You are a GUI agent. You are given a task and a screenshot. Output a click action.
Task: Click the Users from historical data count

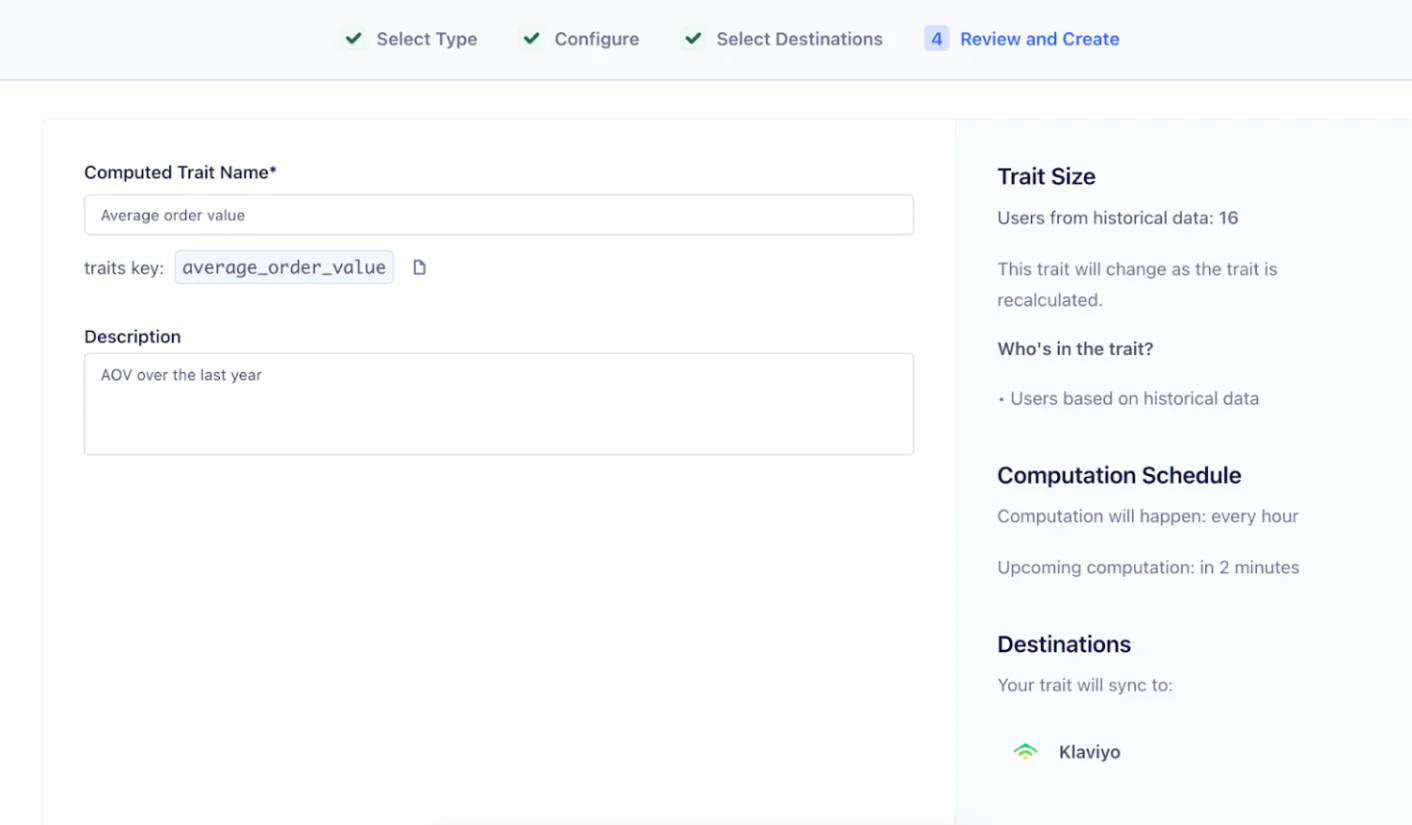(1228, 217)
